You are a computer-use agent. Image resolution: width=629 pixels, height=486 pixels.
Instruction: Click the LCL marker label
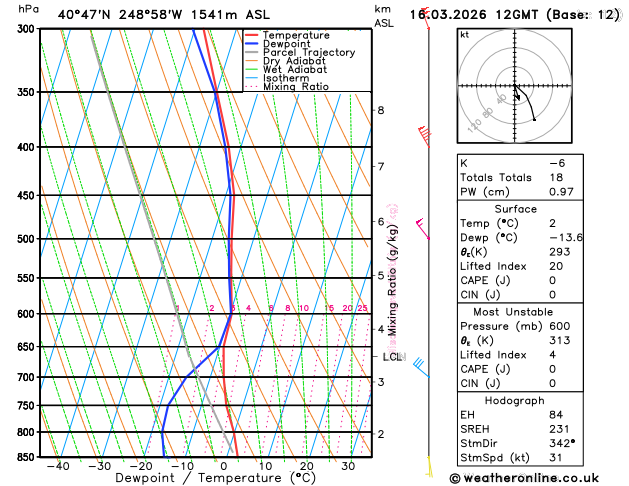pyautogui.click(x=392, y=357)
